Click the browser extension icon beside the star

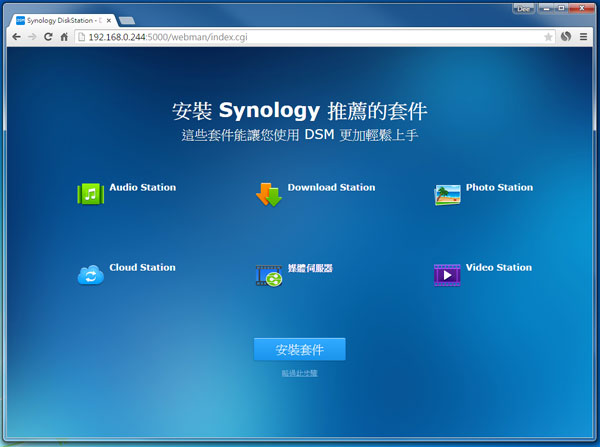(x=566, y=37)
